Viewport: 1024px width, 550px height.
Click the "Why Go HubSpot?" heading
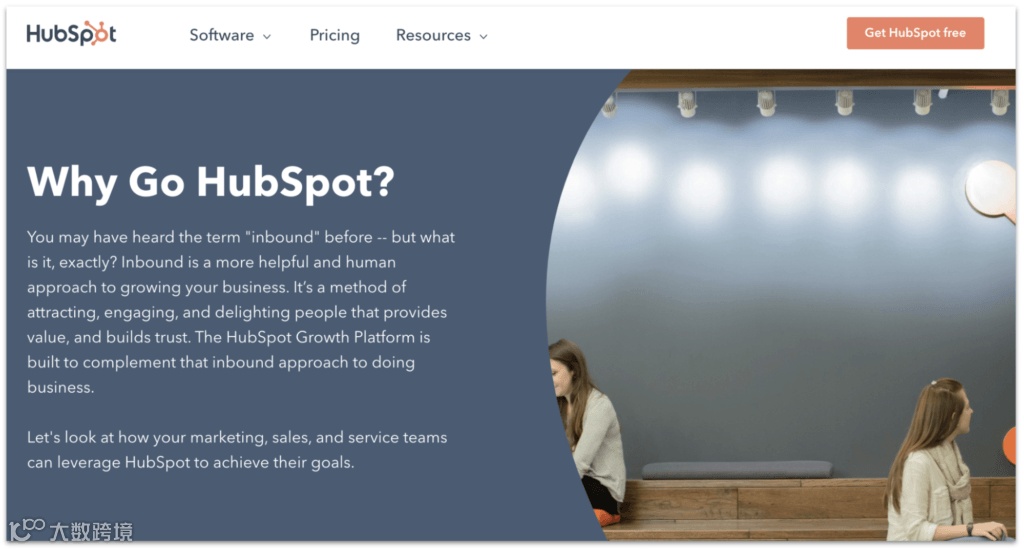pos(210,182)
